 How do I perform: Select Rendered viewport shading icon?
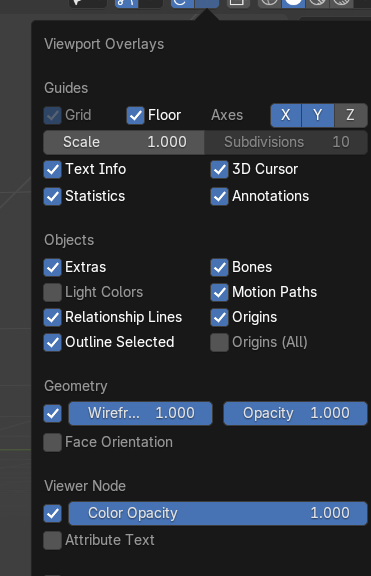[x=341, y=3]
